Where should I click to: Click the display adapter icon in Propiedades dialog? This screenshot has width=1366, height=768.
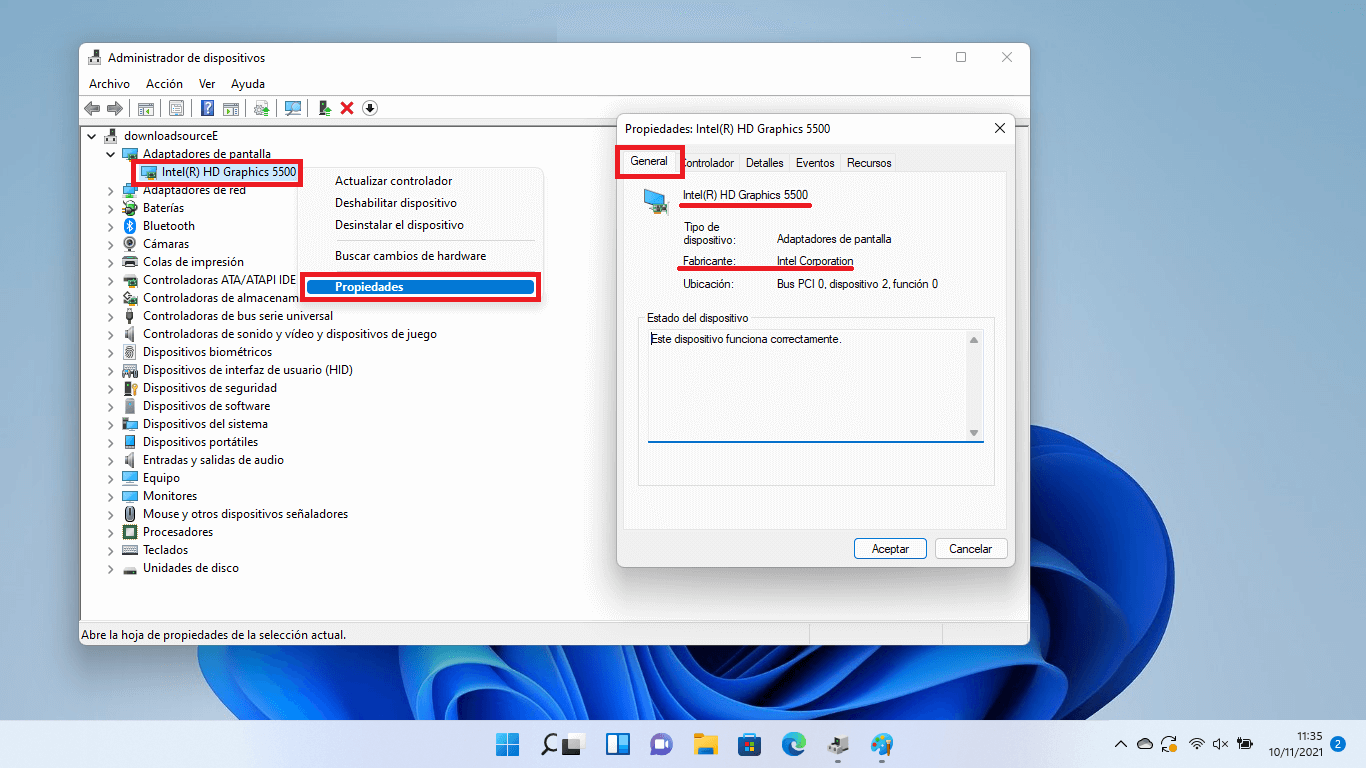[656, 202]
